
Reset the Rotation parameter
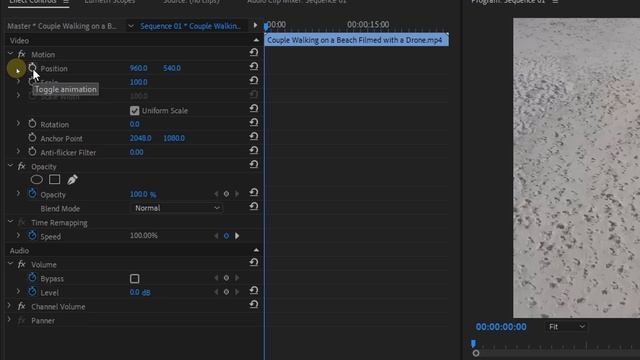tap(254, 122)
